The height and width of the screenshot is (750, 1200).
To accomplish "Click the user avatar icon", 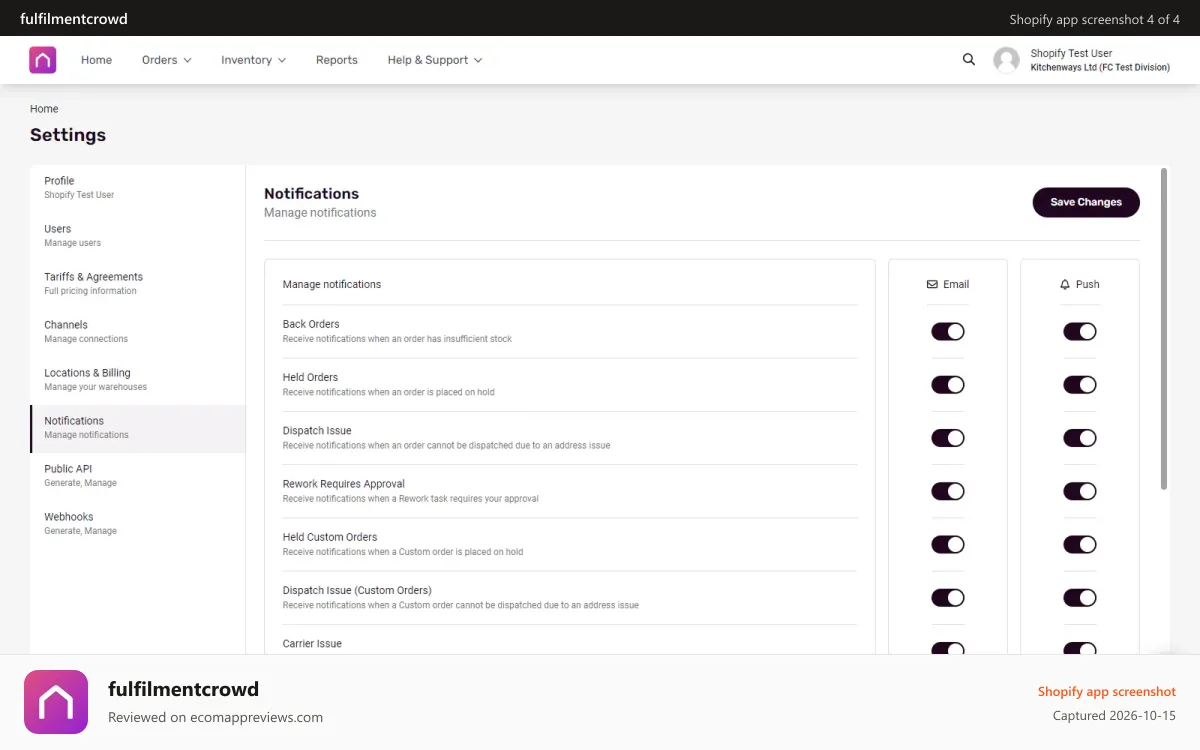I will coord(1006,60).
